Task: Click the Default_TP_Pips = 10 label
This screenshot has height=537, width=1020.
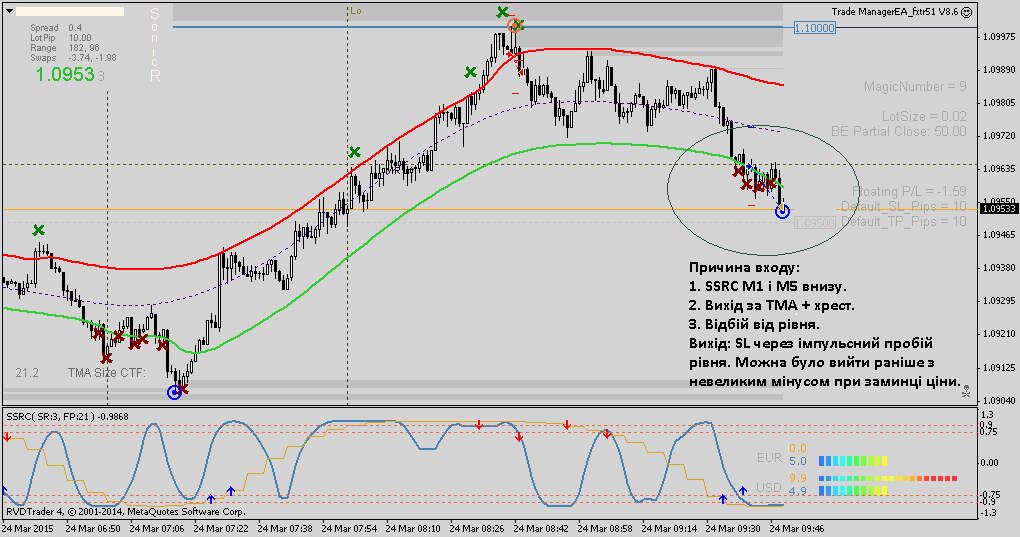Action: click(x=903, y=221)
